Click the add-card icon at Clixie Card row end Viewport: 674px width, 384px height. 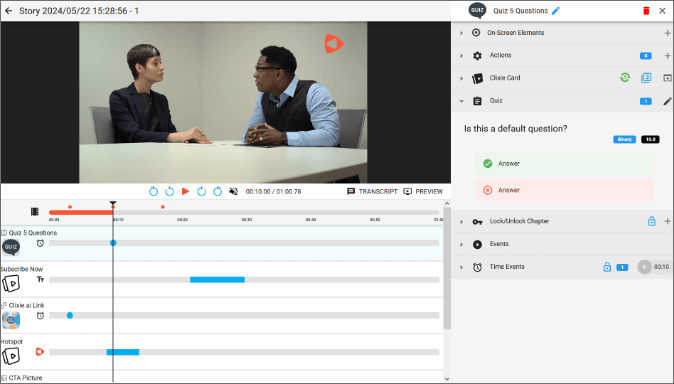pos(667,78)
